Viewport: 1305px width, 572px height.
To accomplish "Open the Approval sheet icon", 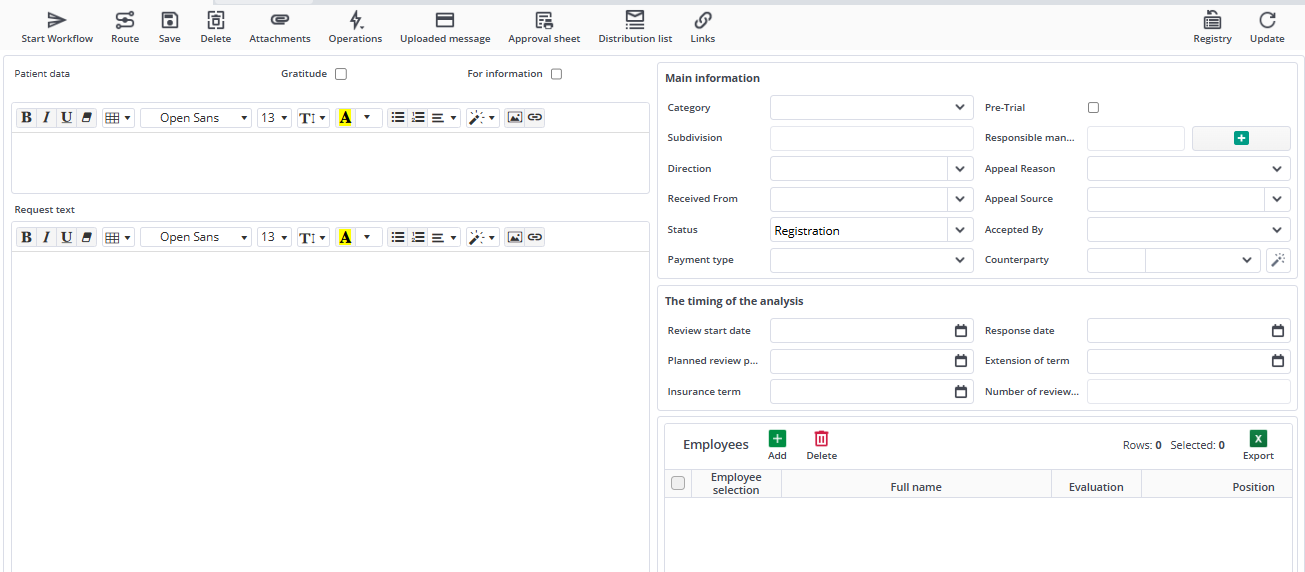I will pos(544,20).
